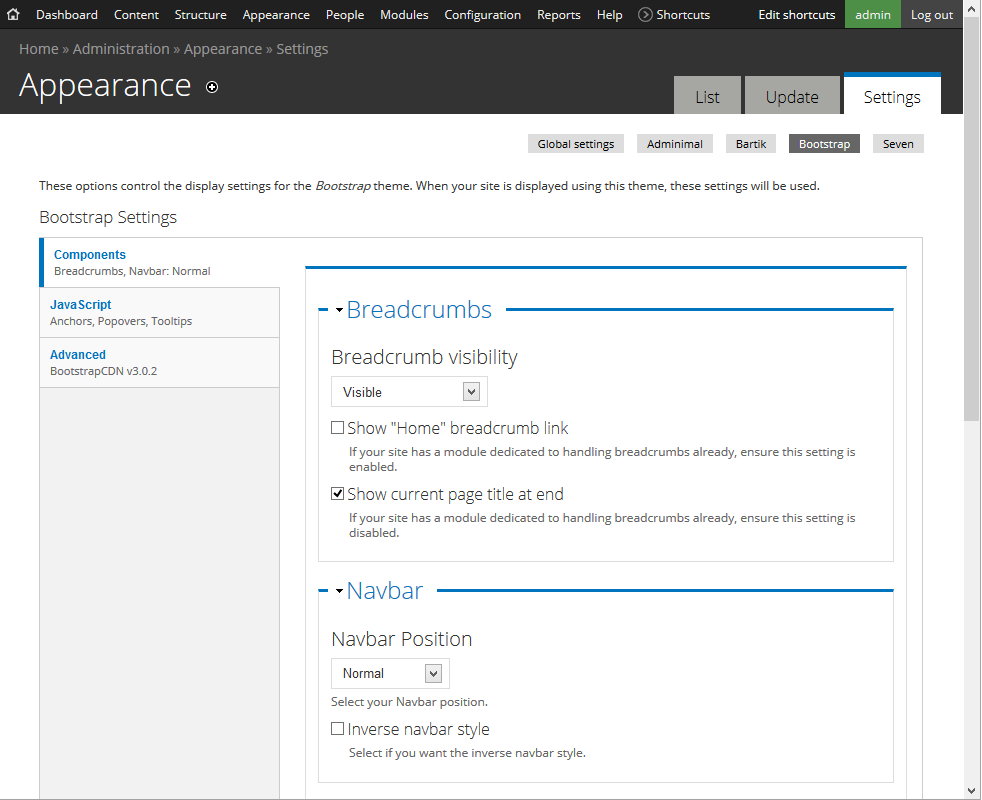The image size is (982, 800).
Task: Click Administration in the breadcrumb trail
Action: (121, 49)
